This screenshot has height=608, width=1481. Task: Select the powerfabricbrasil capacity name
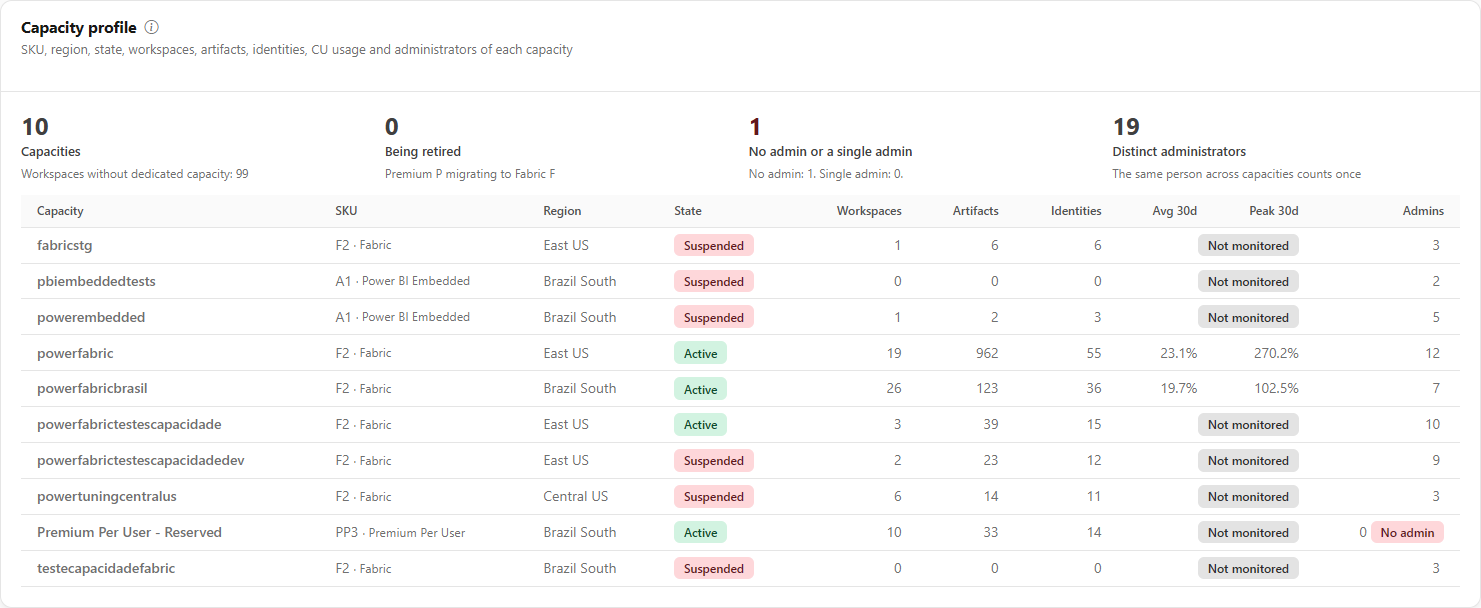tap(92, 388)
